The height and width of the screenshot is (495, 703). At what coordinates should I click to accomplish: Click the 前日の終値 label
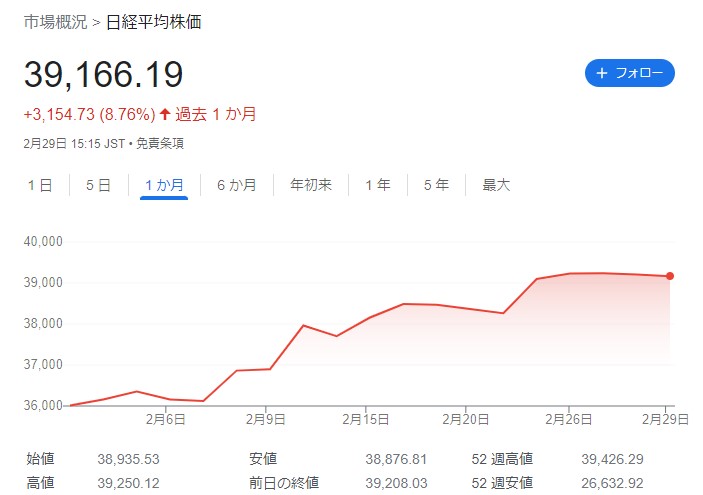pos(284,483)
